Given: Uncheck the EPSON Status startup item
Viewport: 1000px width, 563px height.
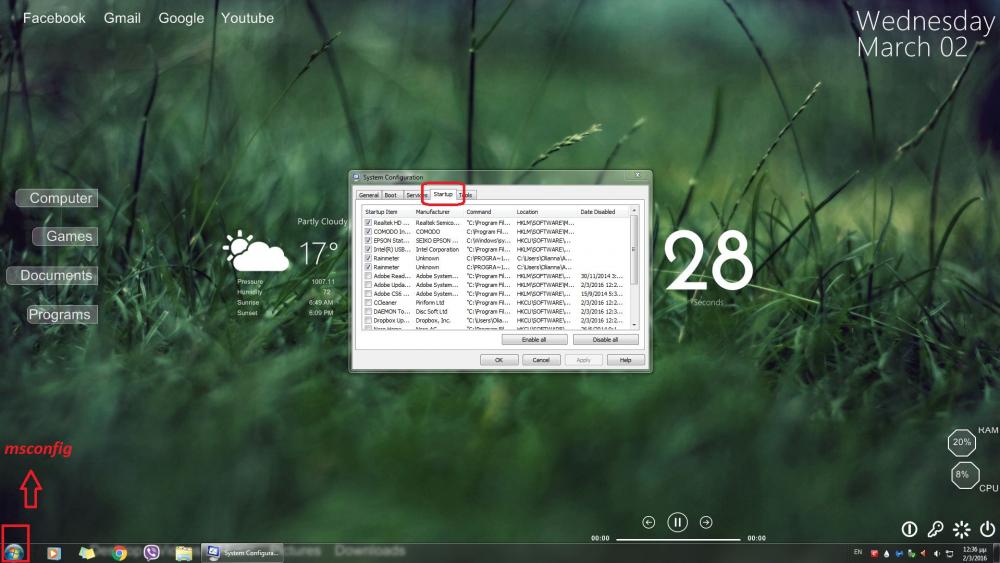Looking at the screenshot, I should (368, 240).
